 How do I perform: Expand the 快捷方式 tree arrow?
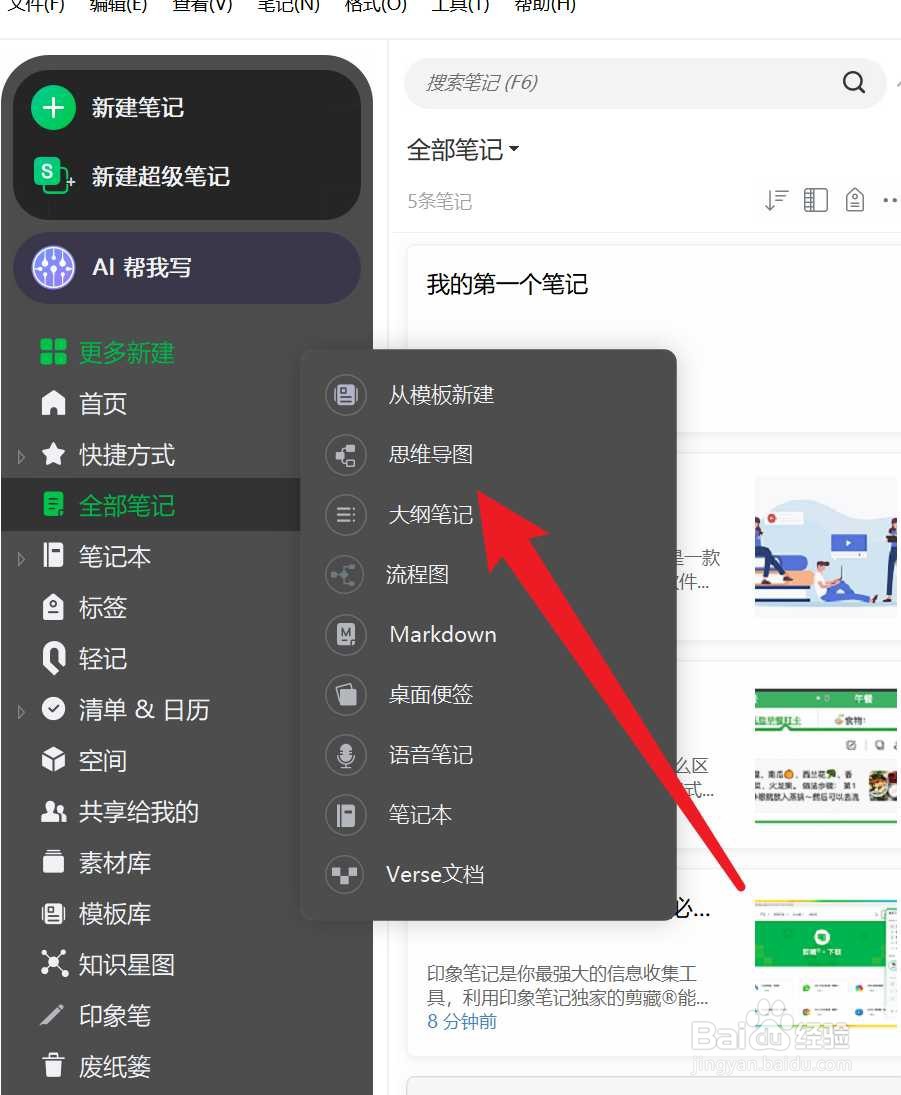point(21,456)
